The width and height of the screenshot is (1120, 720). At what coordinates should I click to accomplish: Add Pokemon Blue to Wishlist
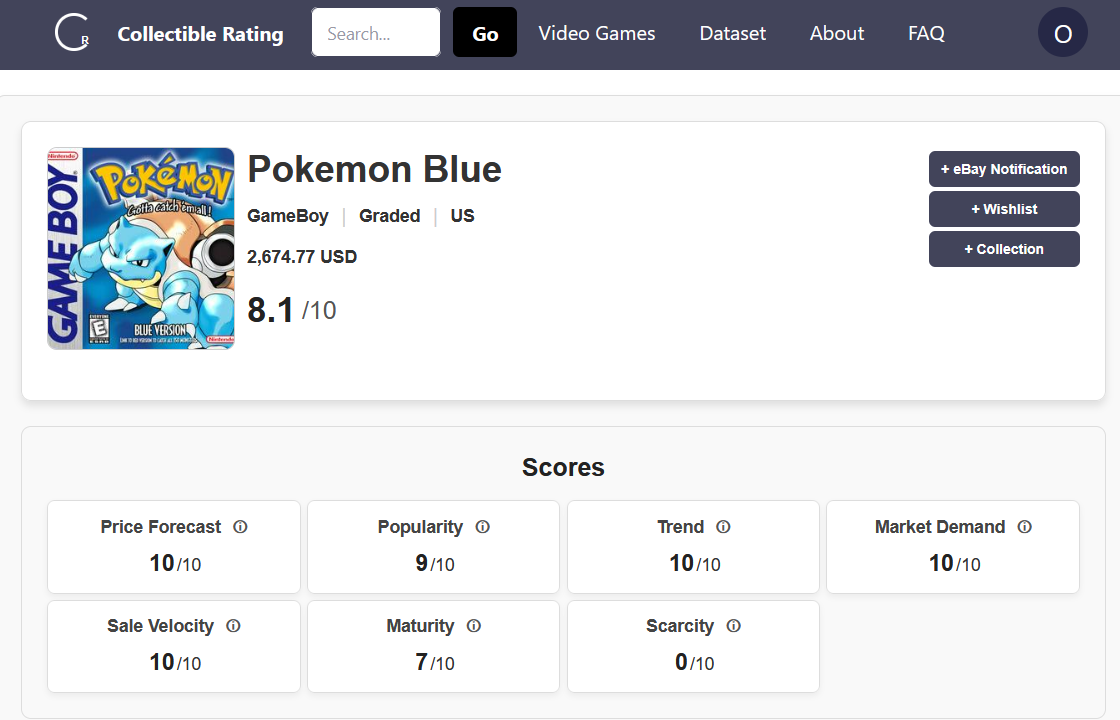coord(1004,209)
